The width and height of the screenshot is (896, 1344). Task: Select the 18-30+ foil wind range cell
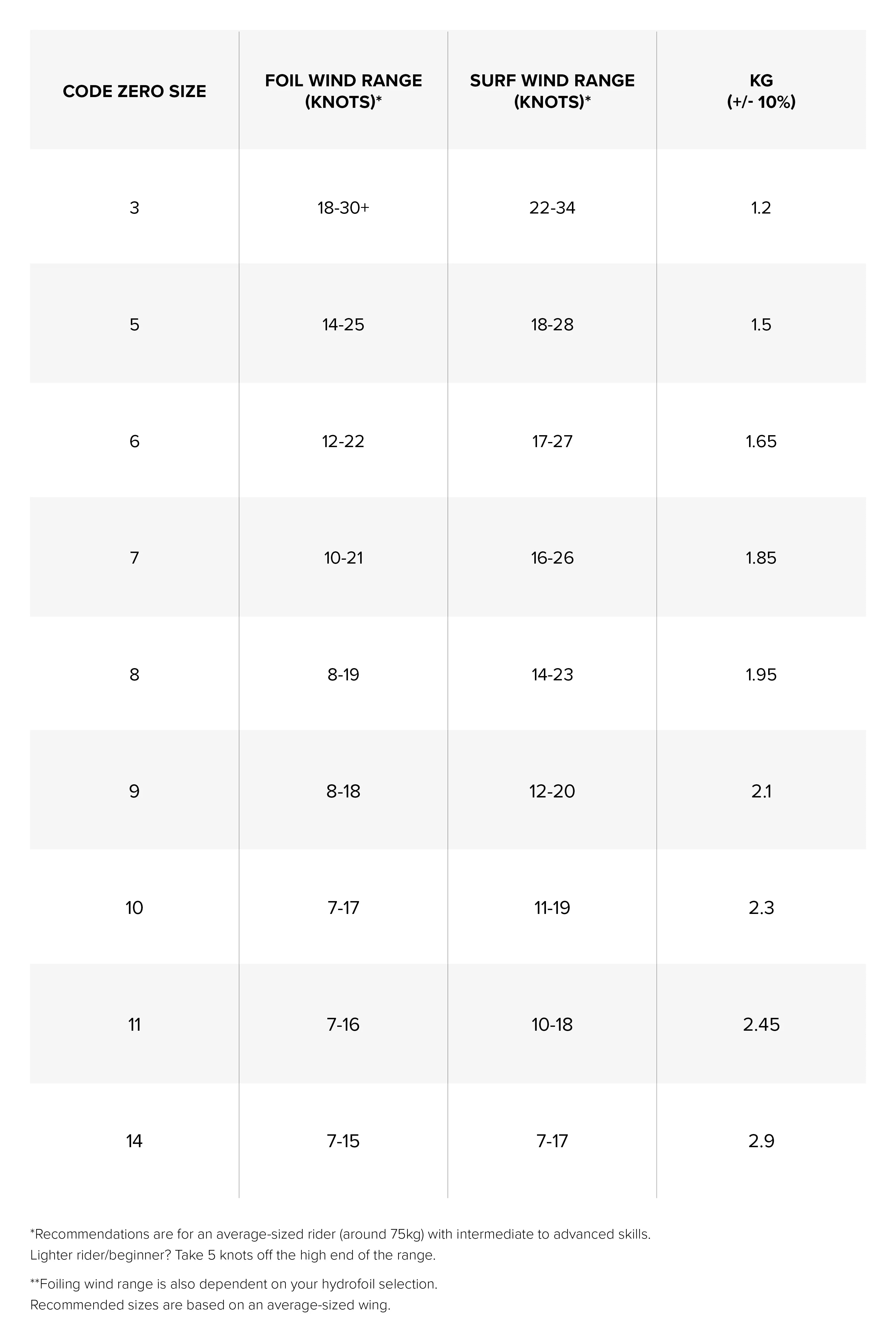coord(343,208)
